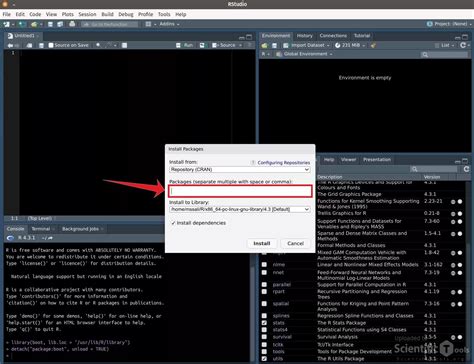Save all open documents icon
This screenshot has height=364, width=474.
[x=60, y=24]
